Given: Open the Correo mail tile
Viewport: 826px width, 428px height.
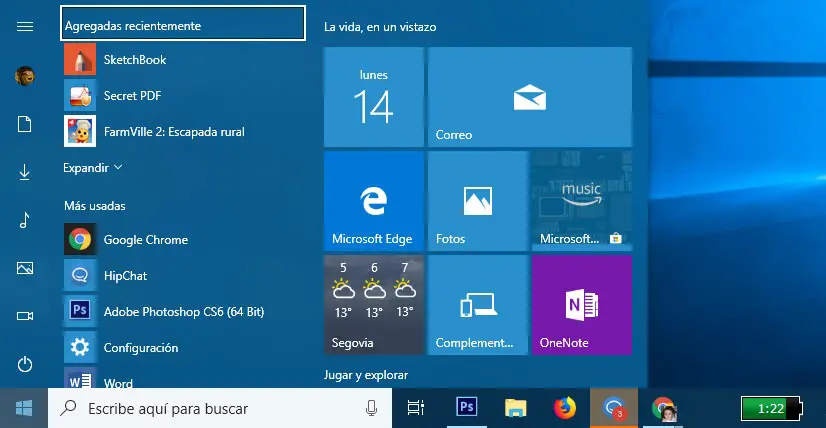Looking at the screenshot, I should (530, 97).
